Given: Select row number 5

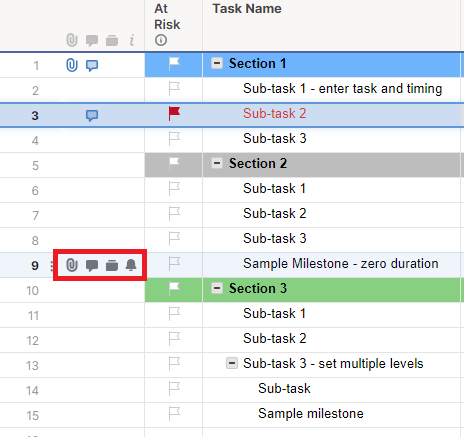Looking at the screenshot, I should pyautogui.click(x=35, y=166).
